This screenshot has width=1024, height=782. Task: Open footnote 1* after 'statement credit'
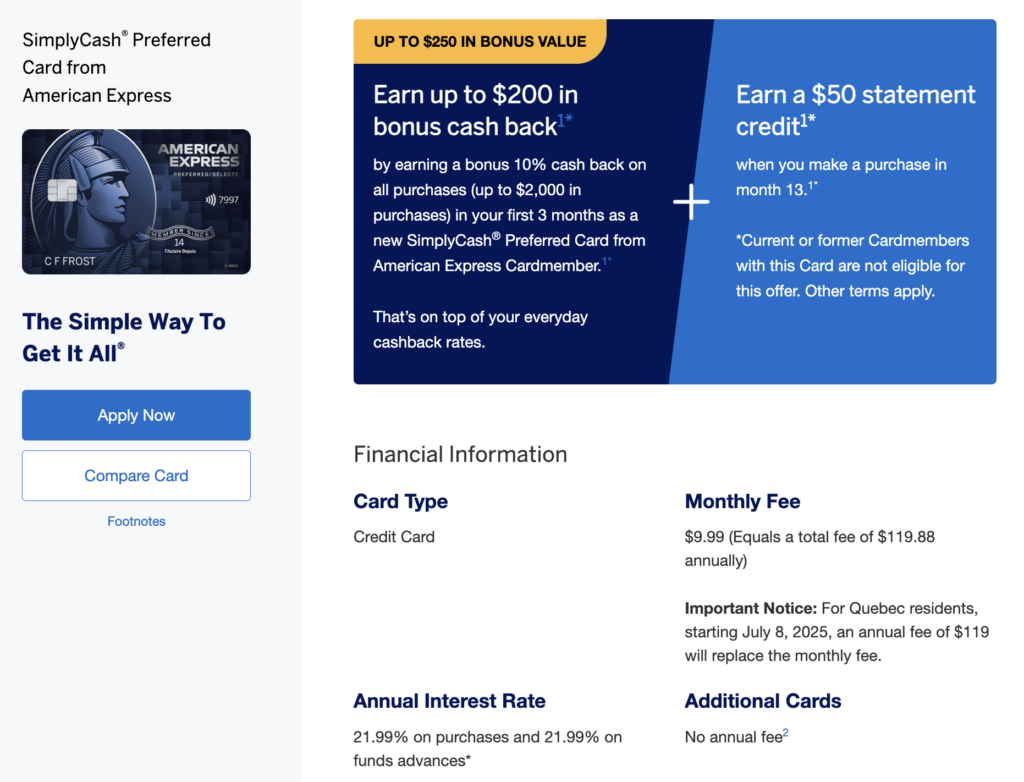[808, 120]
